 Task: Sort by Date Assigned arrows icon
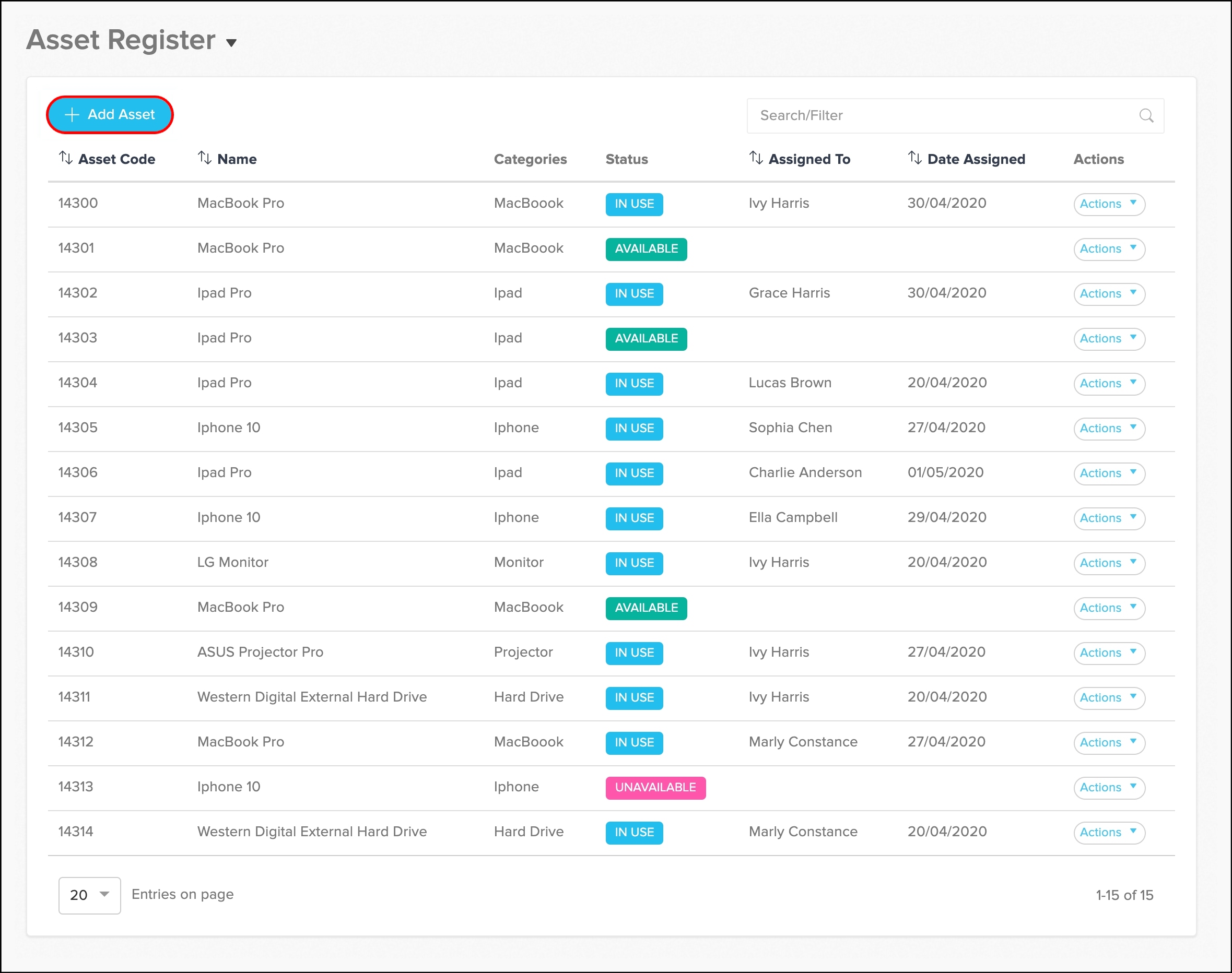click(x=914, y=158)
